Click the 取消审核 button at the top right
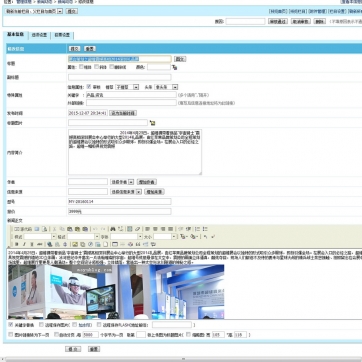The image size is (362, 362). point(301,21)
